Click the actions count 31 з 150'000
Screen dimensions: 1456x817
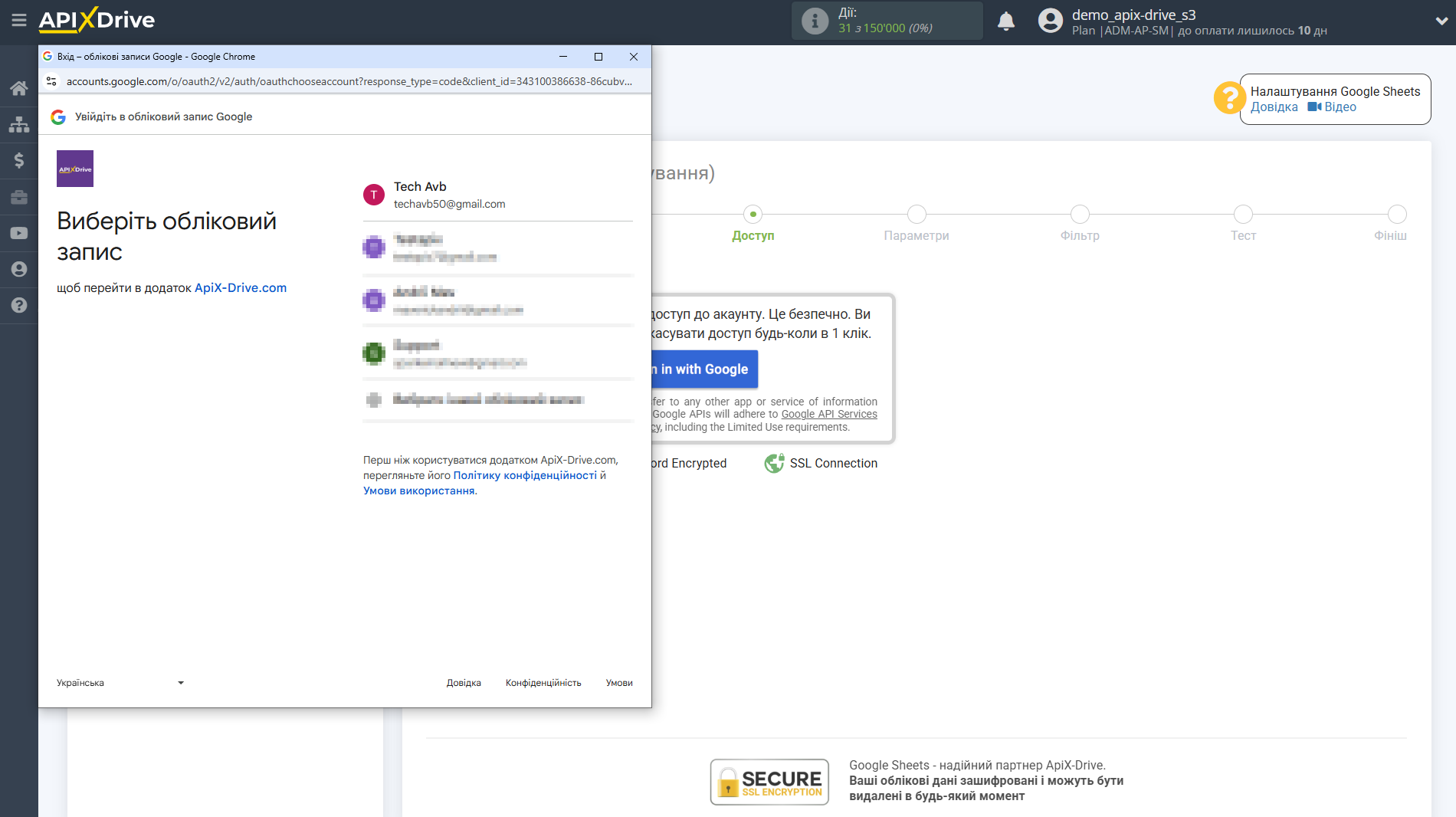[885, 28]
